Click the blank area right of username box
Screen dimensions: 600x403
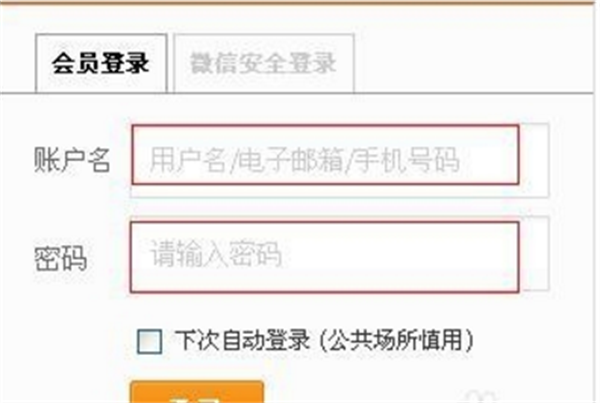pyautogui.click(x=534, y=160)
